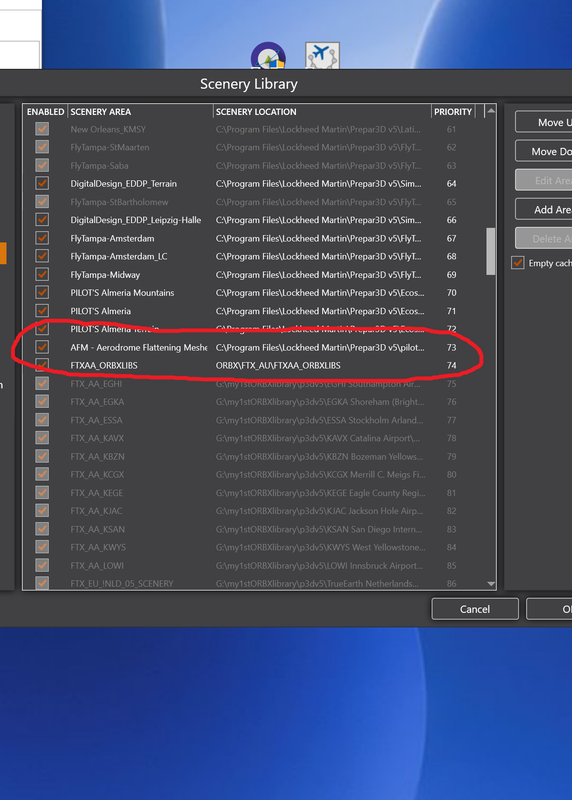Untick the New Orleans_KMSY enabled checkbox
The width and height of the screenshot is (572, 800).
click(x=42, y=129)
